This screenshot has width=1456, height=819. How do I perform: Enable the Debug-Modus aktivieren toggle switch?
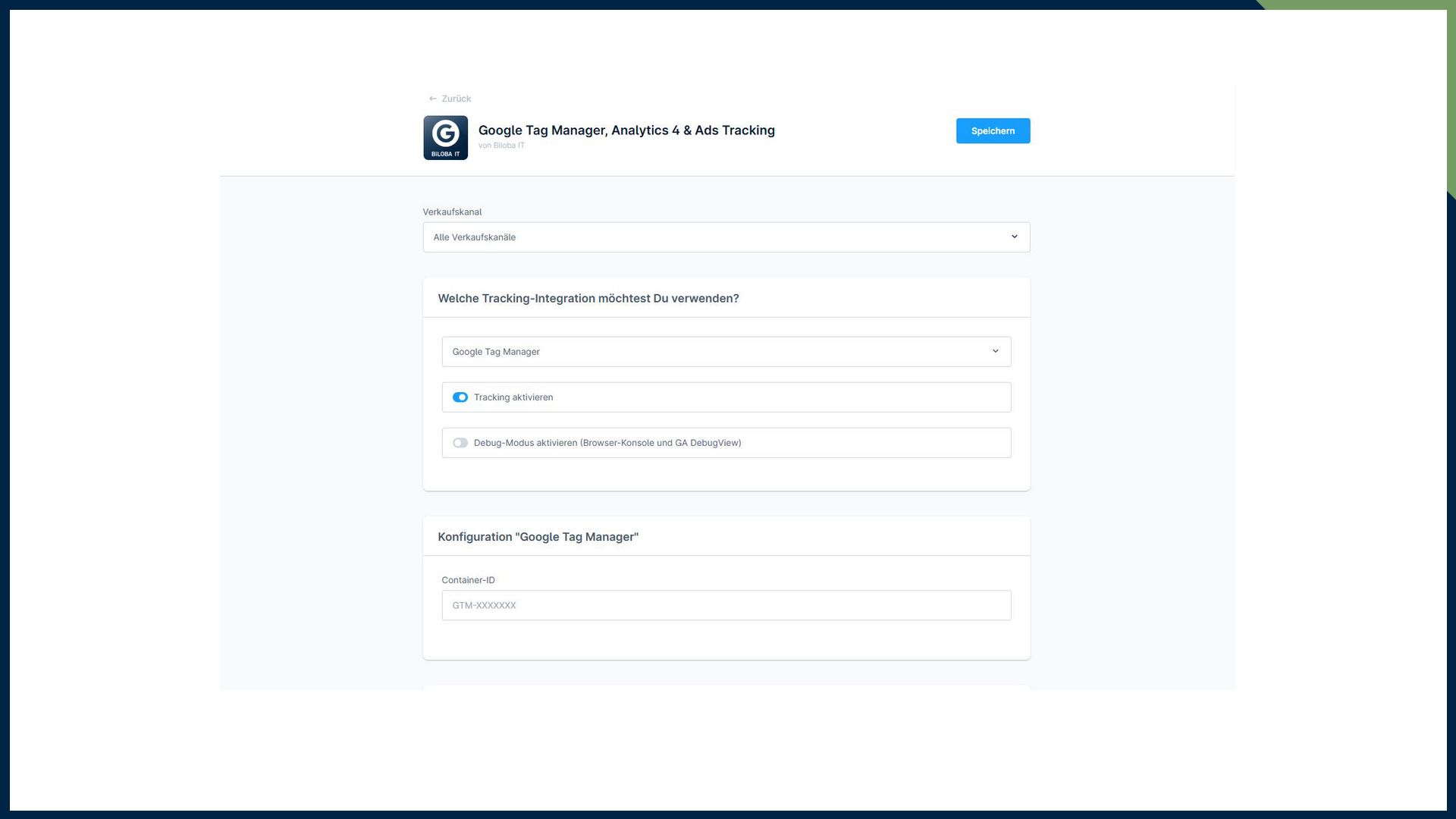click(460, 443)
